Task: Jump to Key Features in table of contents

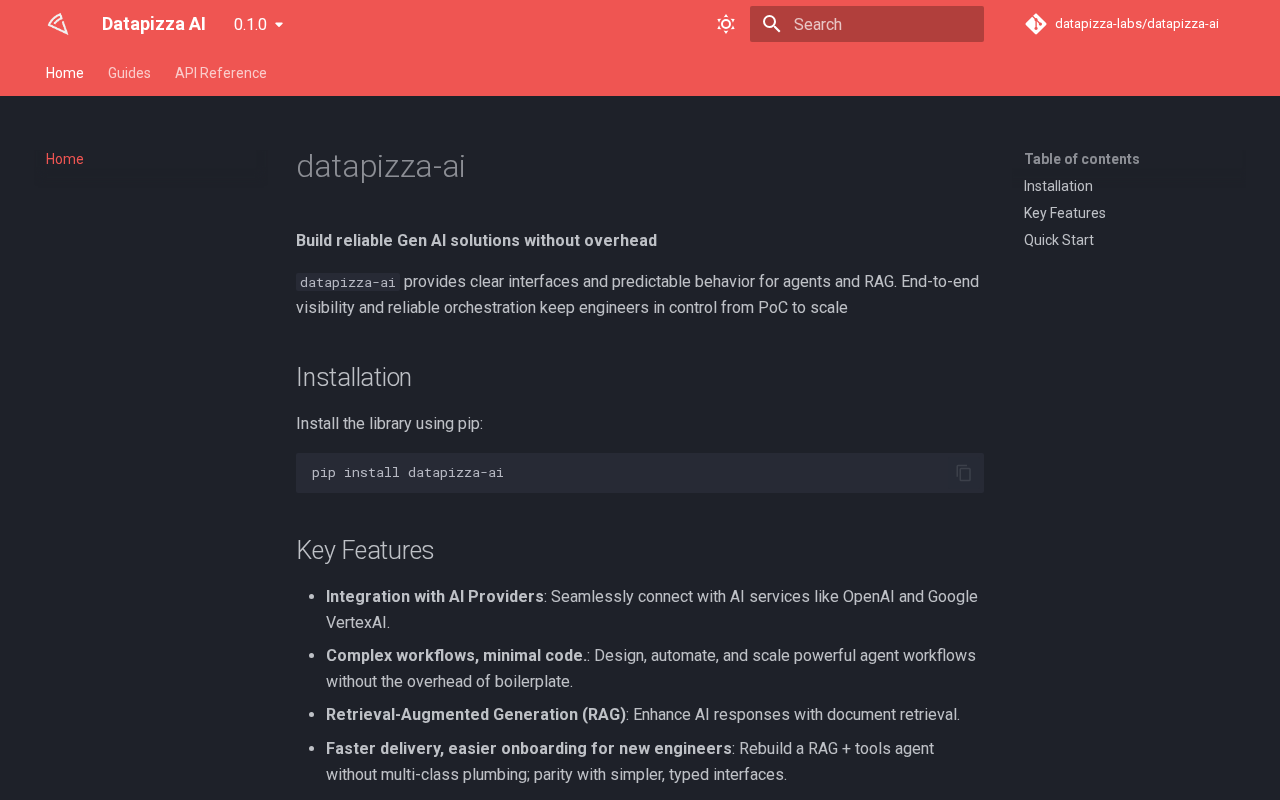Action: click(x=1065, y=213)
